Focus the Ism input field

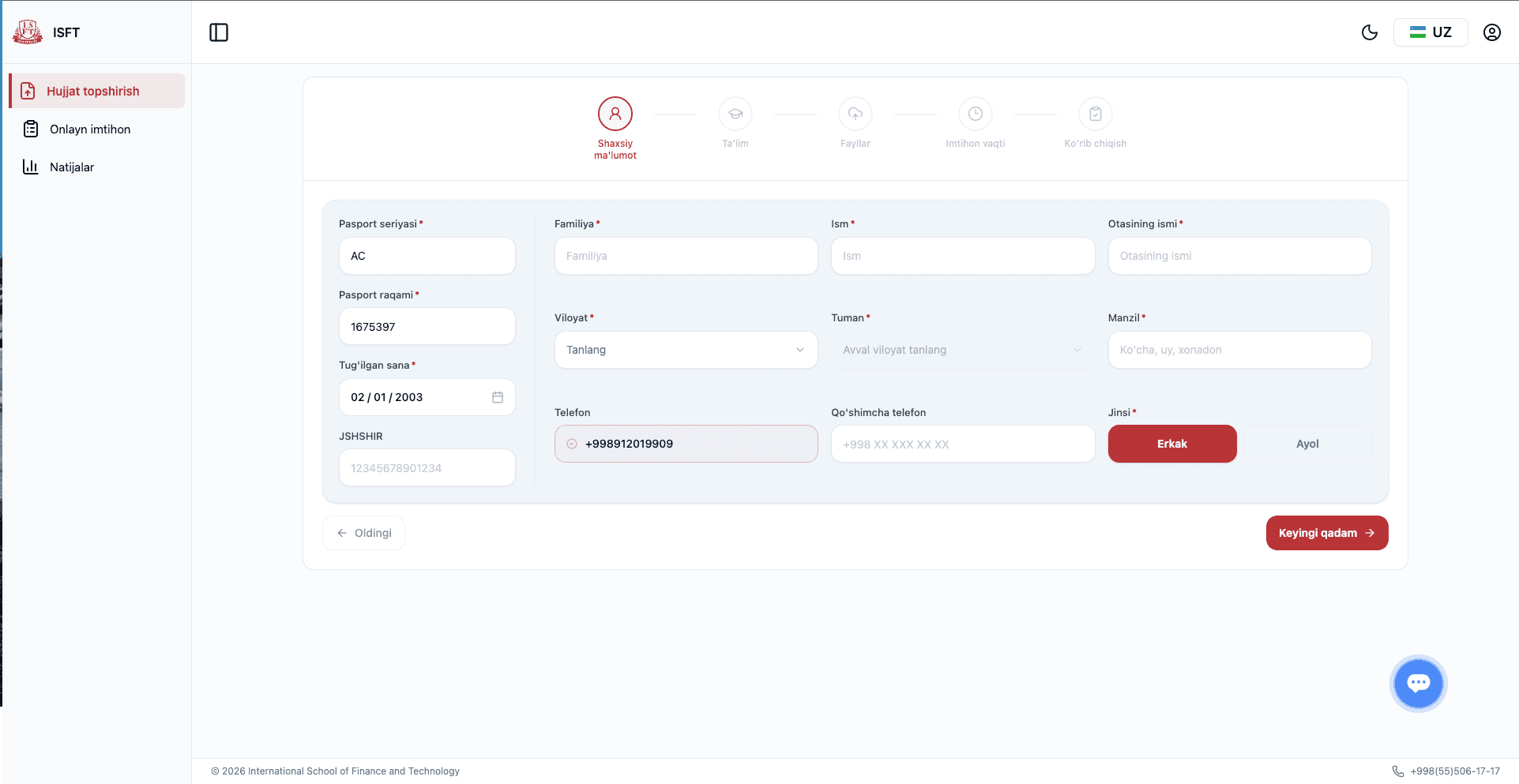coord(963,256)
